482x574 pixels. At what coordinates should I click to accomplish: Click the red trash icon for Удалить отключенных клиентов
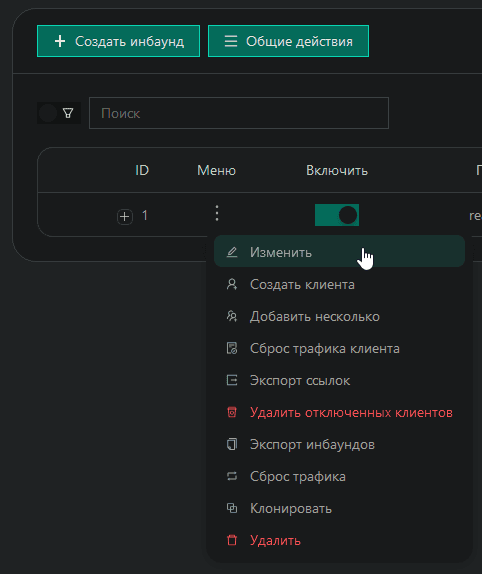coord(232,413)
